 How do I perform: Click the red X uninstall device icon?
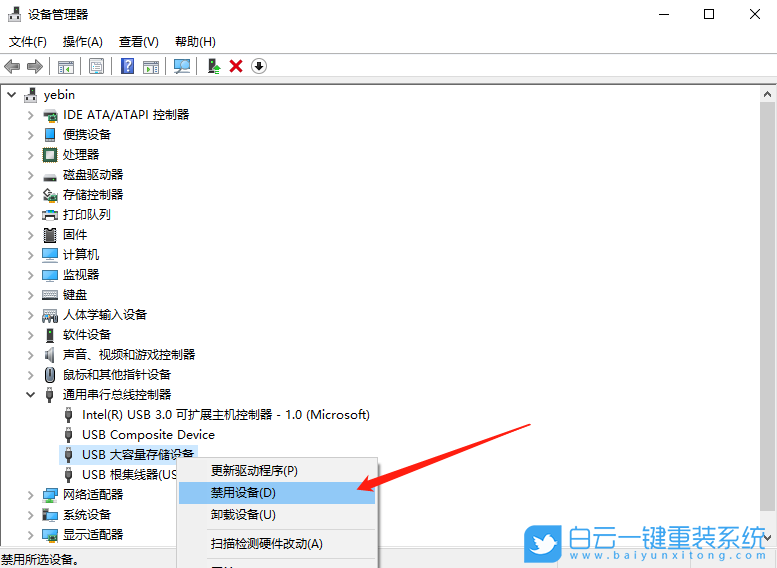coord(236,66)
